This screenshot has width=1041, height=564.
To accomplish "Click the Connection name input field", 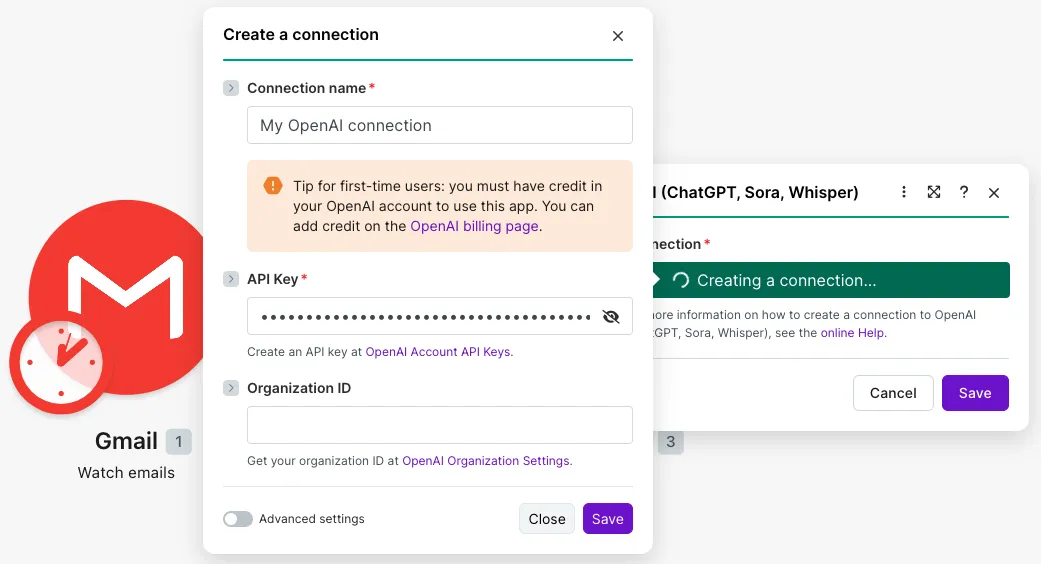I will pos(440,125).
